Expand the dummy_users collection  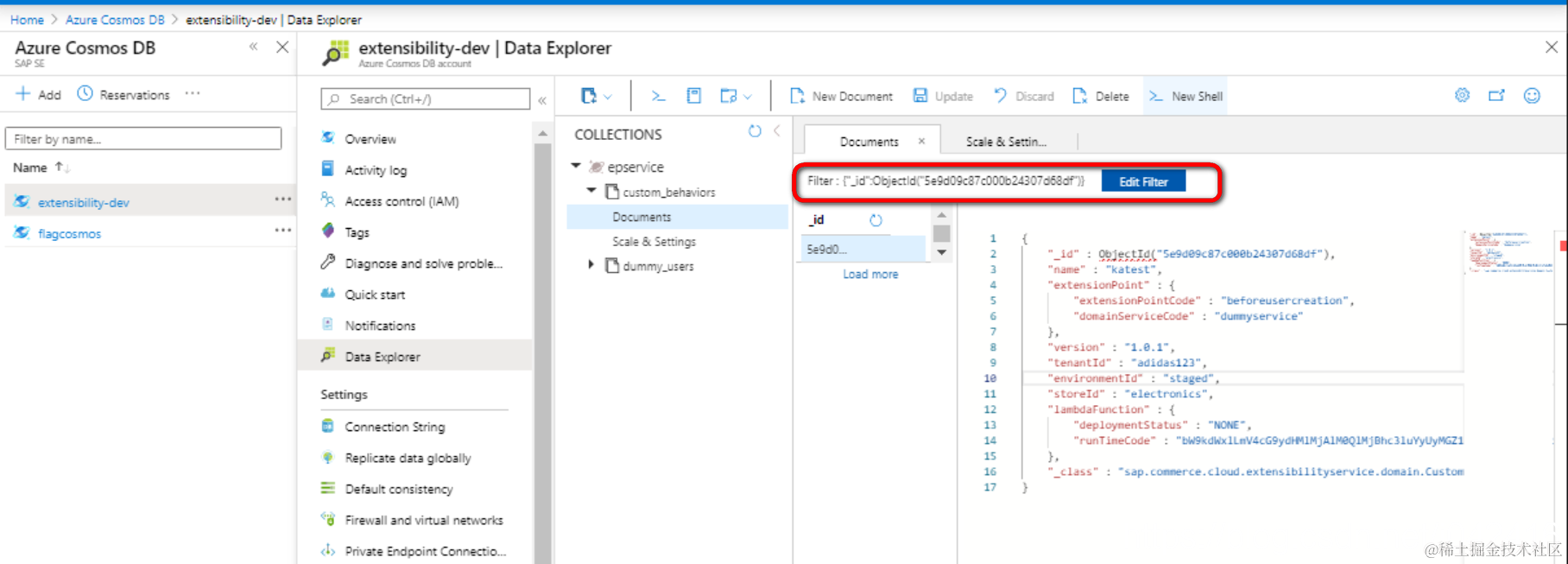pyautogui.click(x=591, y=264)
